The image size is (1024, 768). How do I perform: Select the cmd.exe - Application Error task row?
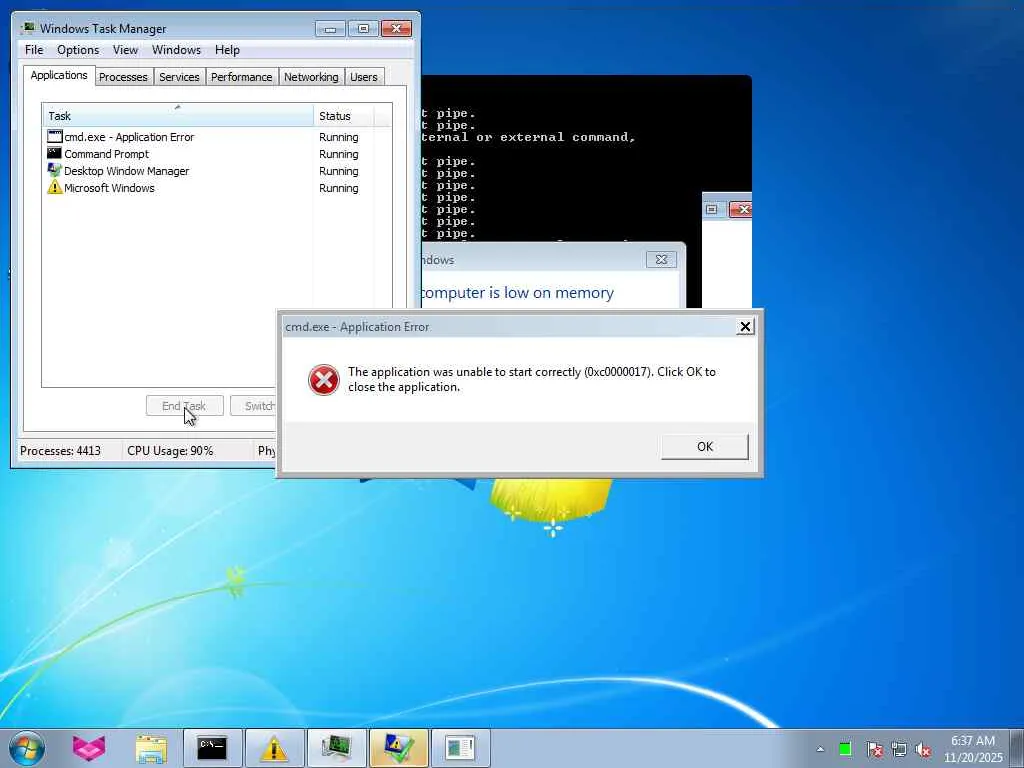(217, 137)
